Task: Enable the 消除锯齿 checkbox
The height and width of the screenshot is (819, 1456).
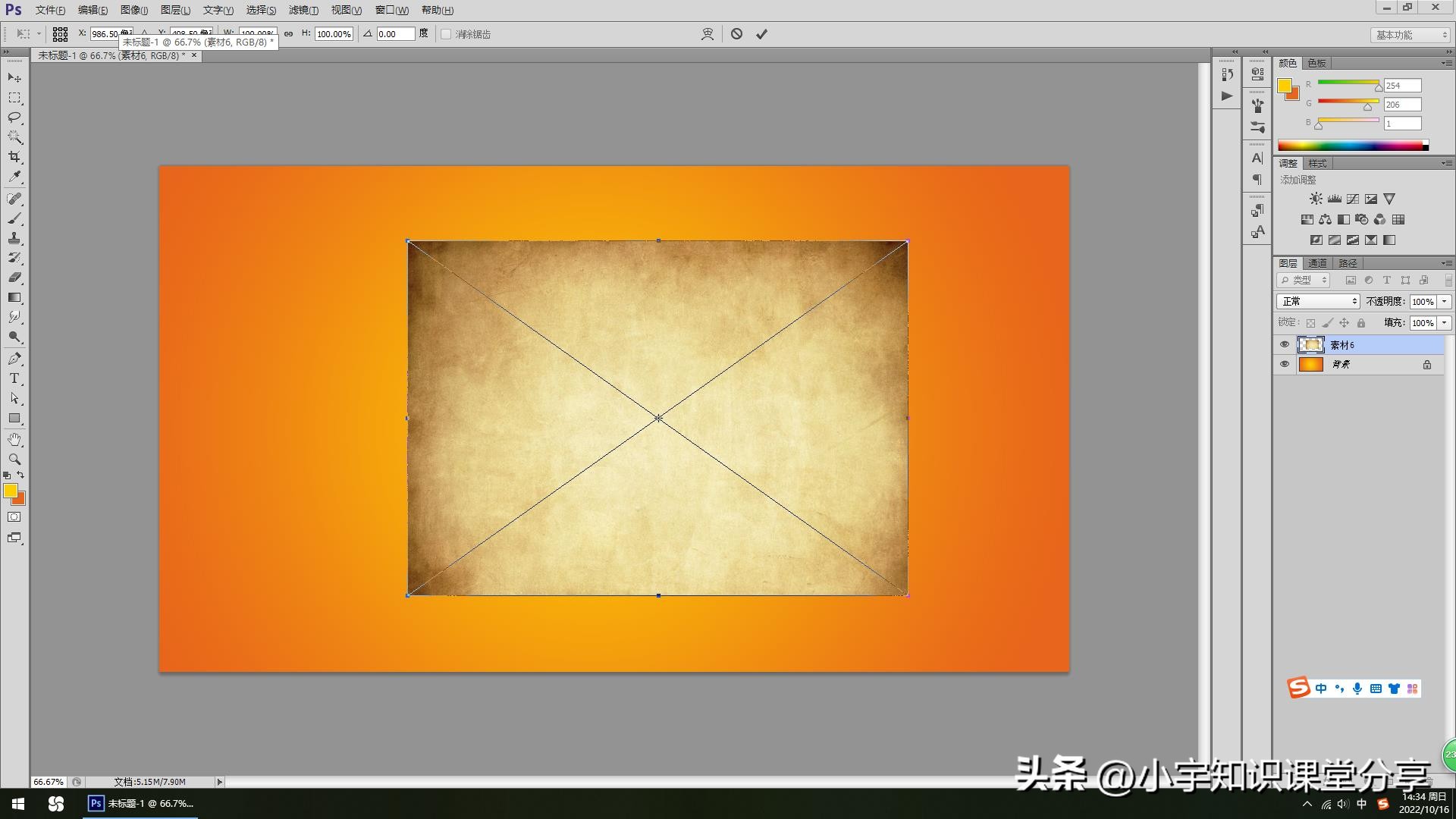Action: click(x=446, y=34)
